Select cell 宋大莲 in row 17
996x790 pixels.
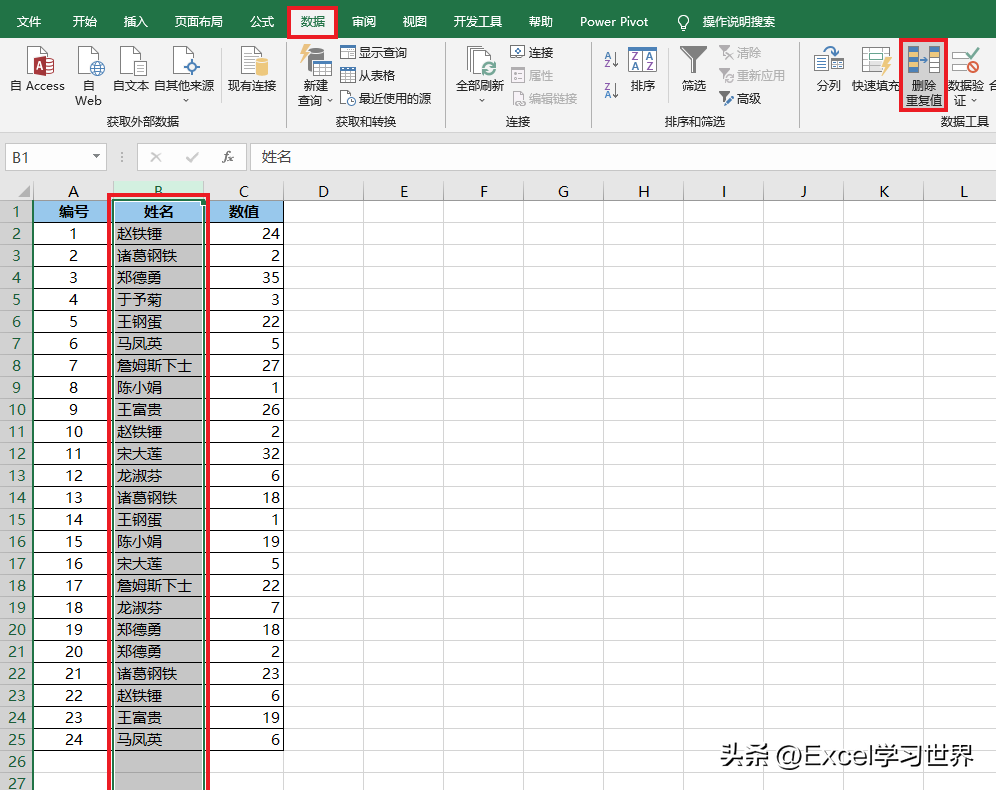click(158, 563)
